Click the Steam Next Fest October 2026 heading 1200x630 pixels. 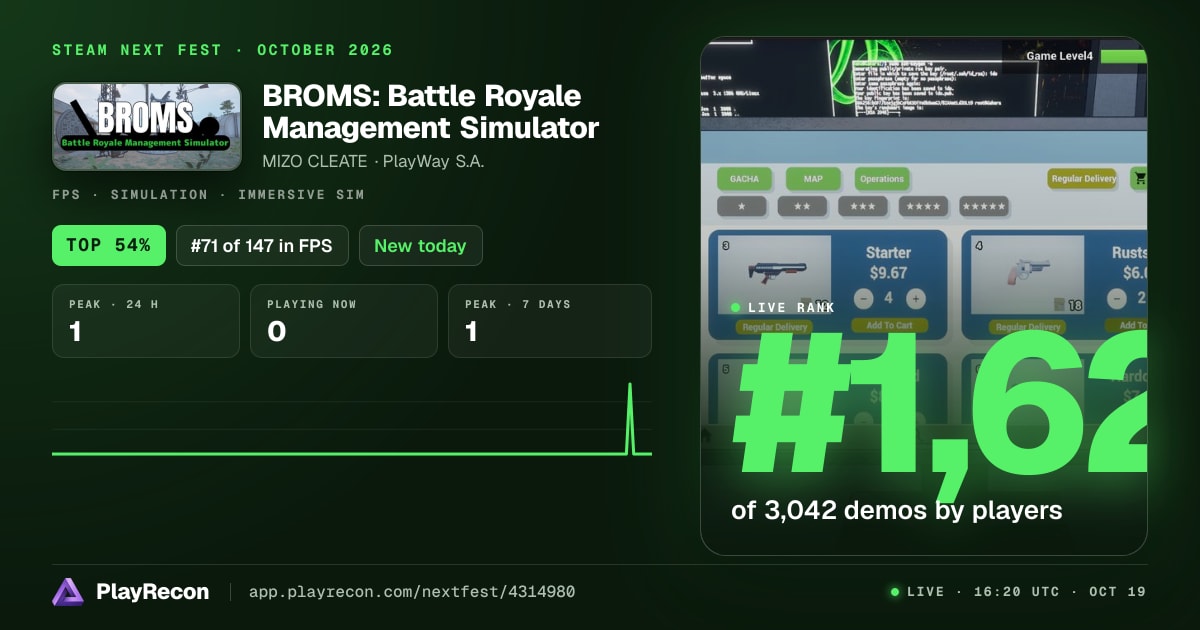tap(222, 50)
